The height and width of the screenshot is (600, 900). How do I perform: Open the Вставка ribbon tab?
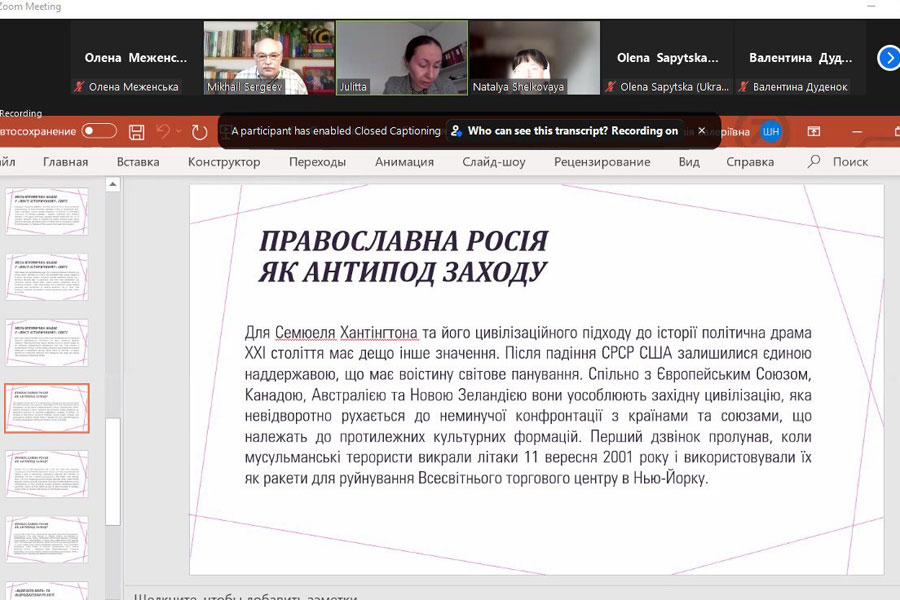pyautogui.click(x=138, y=162)
